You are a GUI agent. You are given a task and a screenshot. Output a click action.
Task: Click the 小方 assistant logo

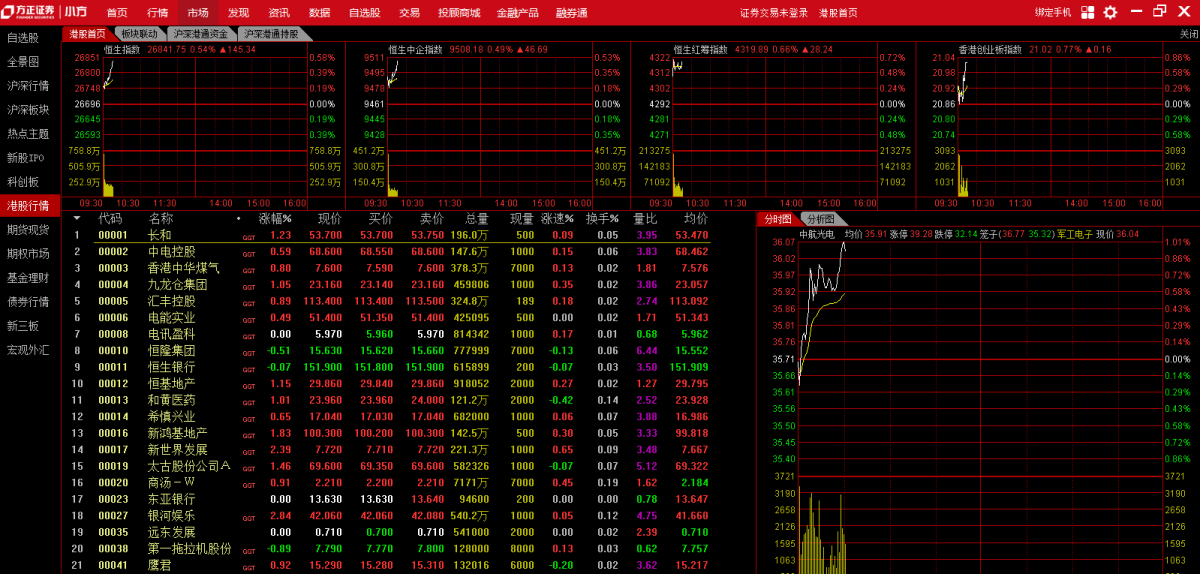[x=75, y=12]
